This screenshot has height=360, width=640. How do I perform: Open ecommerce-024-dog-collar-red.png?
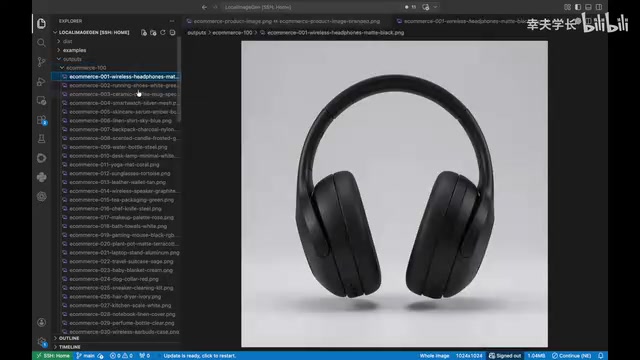115,279
